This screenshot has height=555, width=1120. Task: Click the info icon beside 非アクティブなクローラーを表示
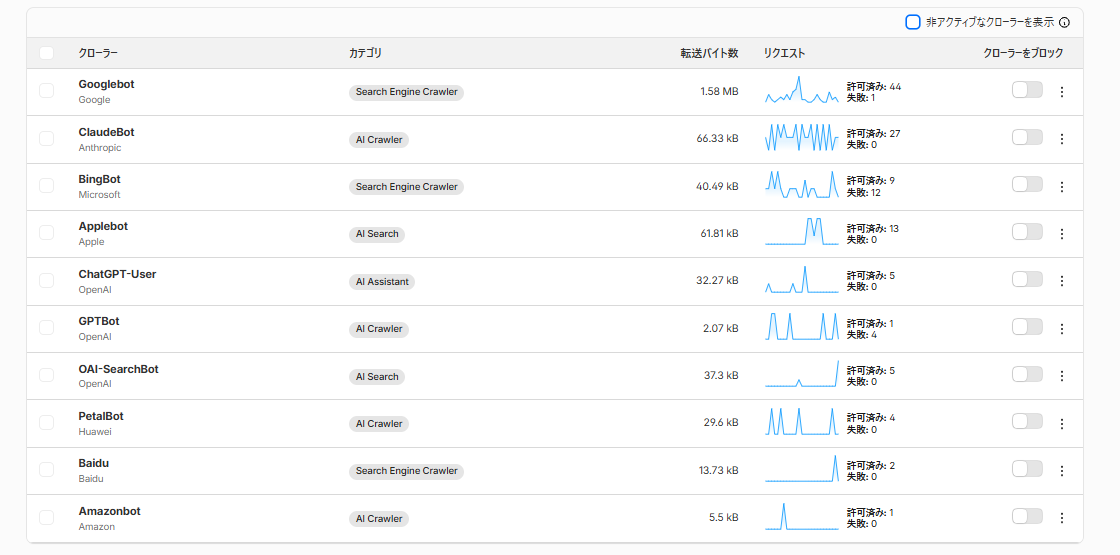click(x=1064, y=22)
